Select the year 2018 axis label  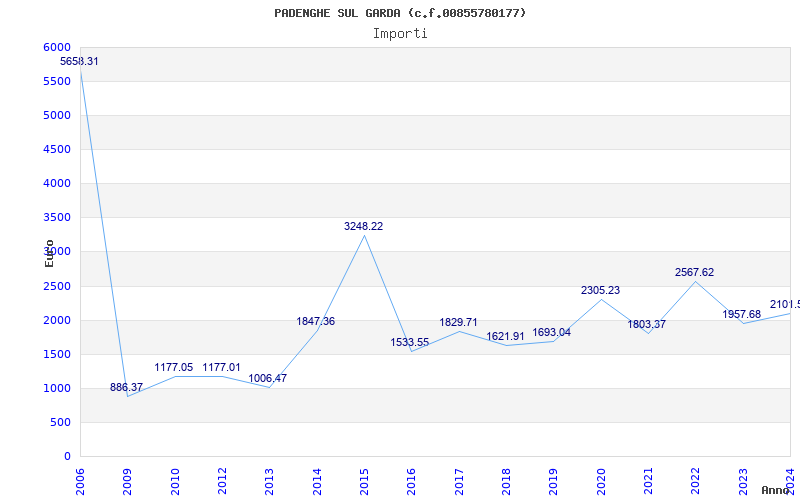pyautogui.click(x=506, y=481)
